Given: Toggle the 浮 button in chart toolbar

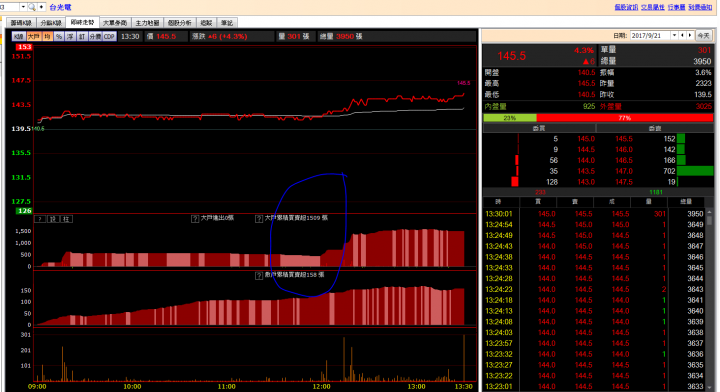Looking at the screenshot, I should tap(70, 36).
